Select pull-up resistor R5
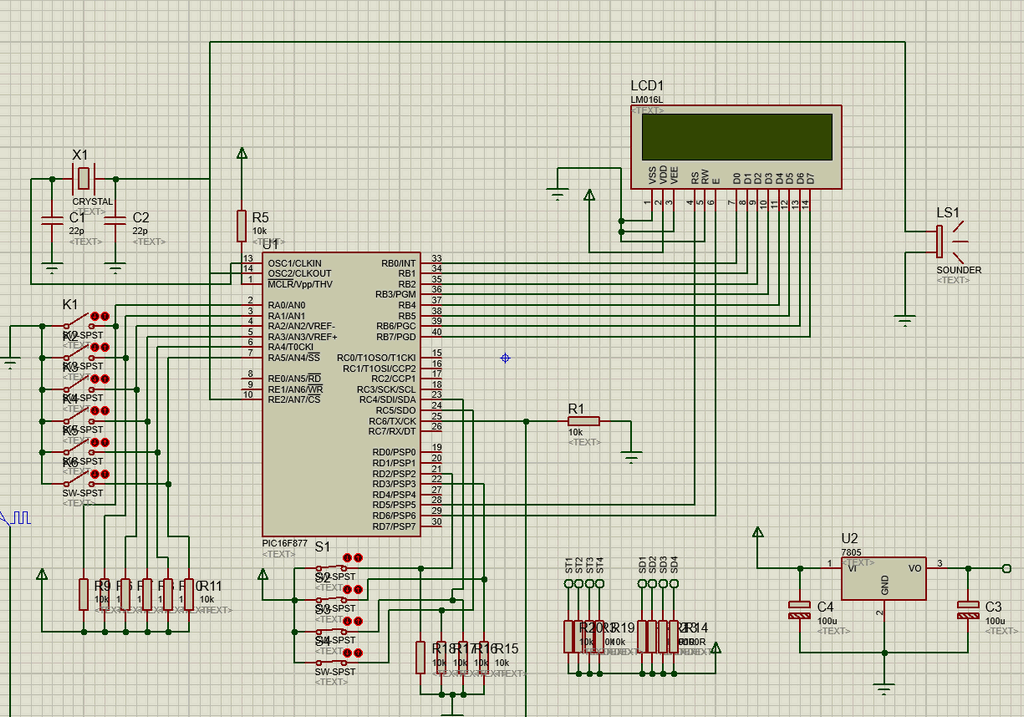This screenshot has width=1024, height=717. tap(242, 226)
